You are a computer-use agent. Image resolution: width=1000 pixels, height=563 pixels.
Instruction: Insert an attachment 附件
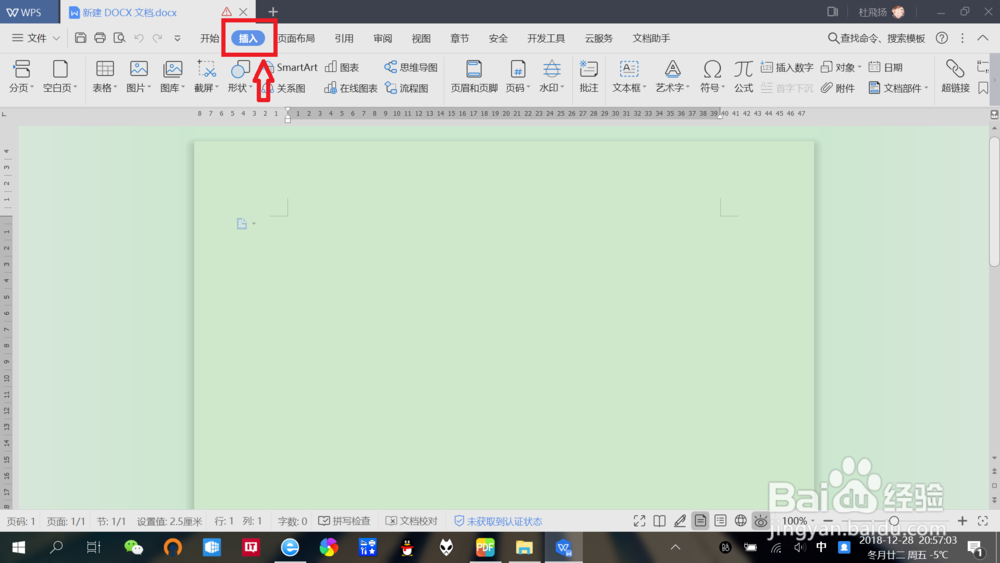[838, 88]
